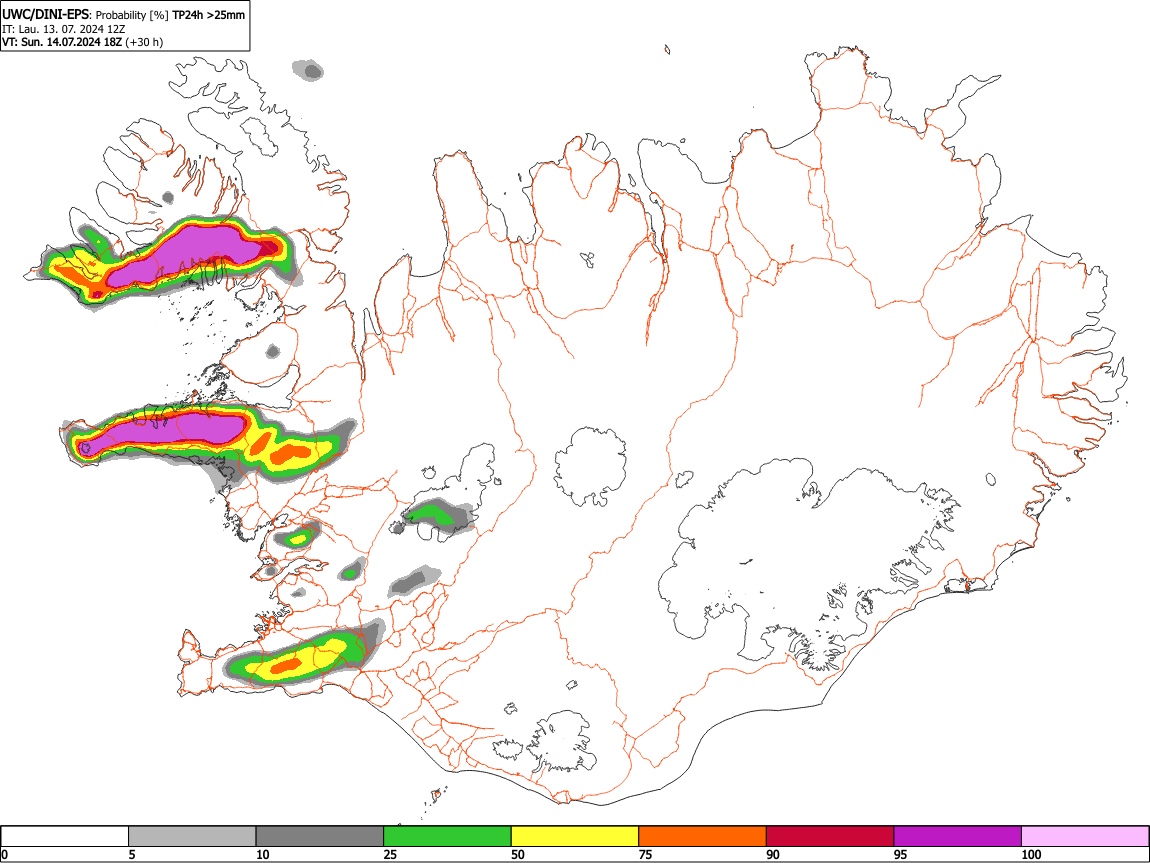Click the purple 95–100 legend swatch
1150x863 pixels.
point(958,837)
